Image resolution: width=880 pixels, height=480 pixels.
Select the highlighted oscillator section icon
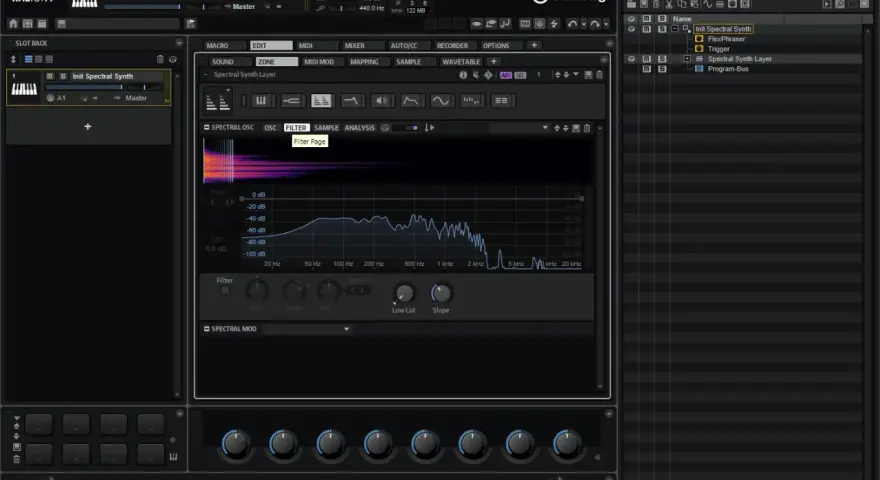321,100
